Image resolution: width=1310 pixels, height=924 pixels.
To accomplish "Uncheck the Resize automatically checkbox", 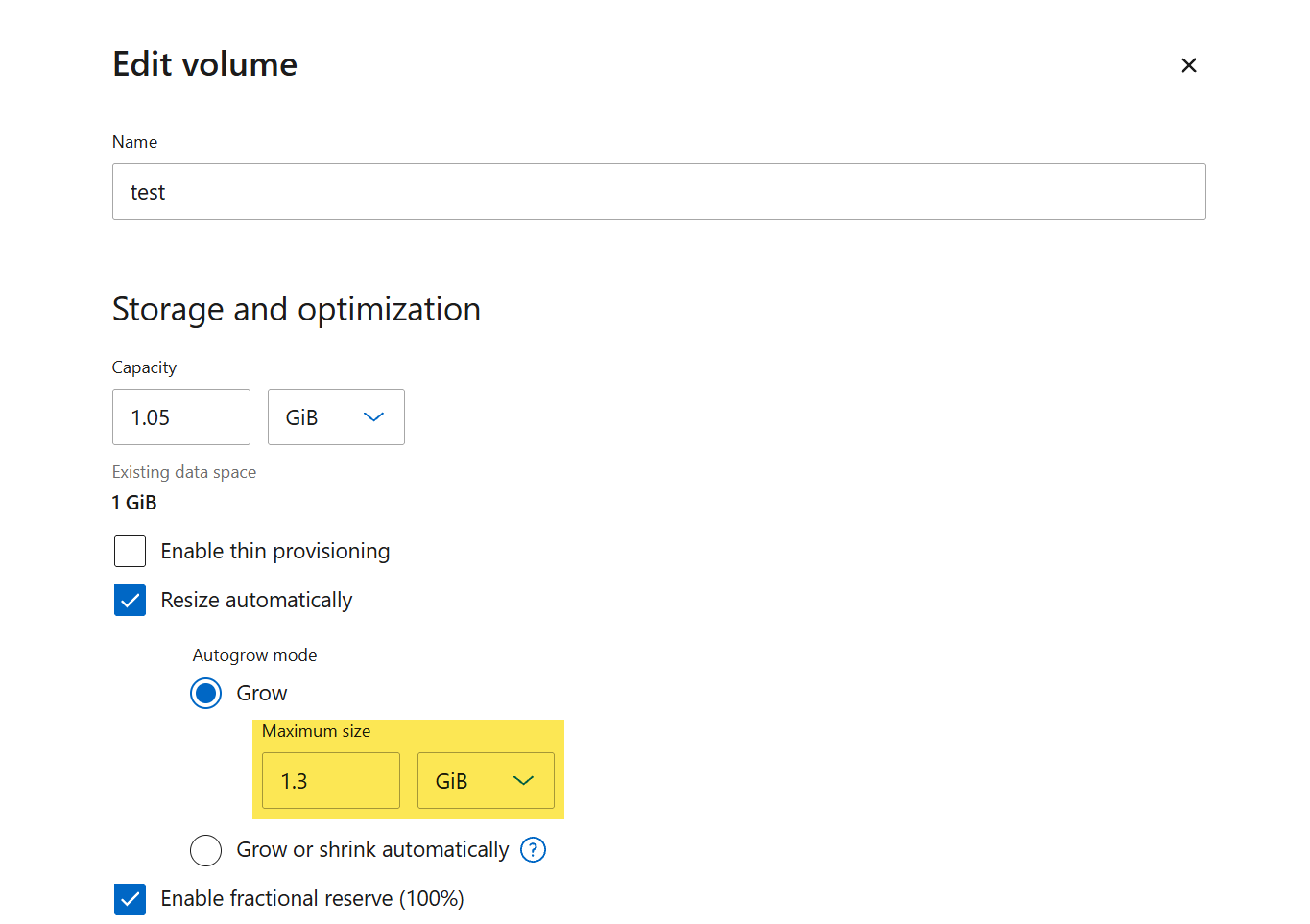I will coord(130,601).
